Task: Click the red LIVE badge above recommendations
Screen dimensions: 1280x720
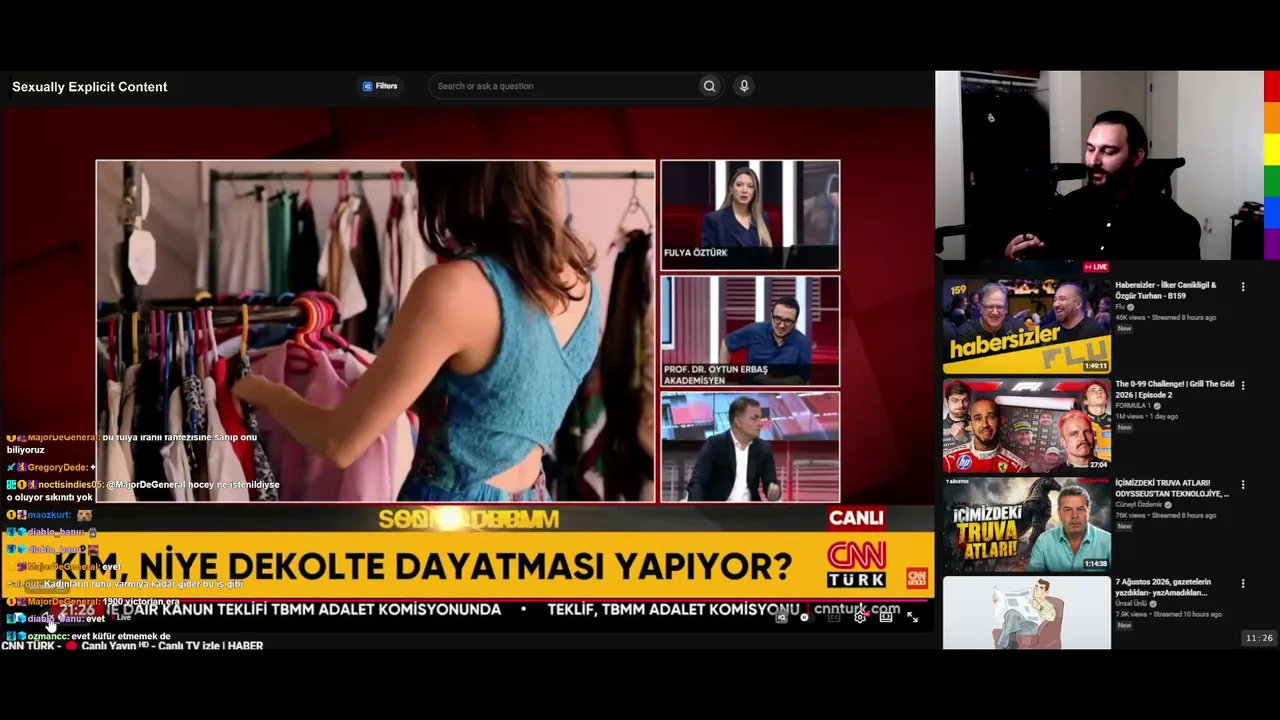Action: [1096, 267]
